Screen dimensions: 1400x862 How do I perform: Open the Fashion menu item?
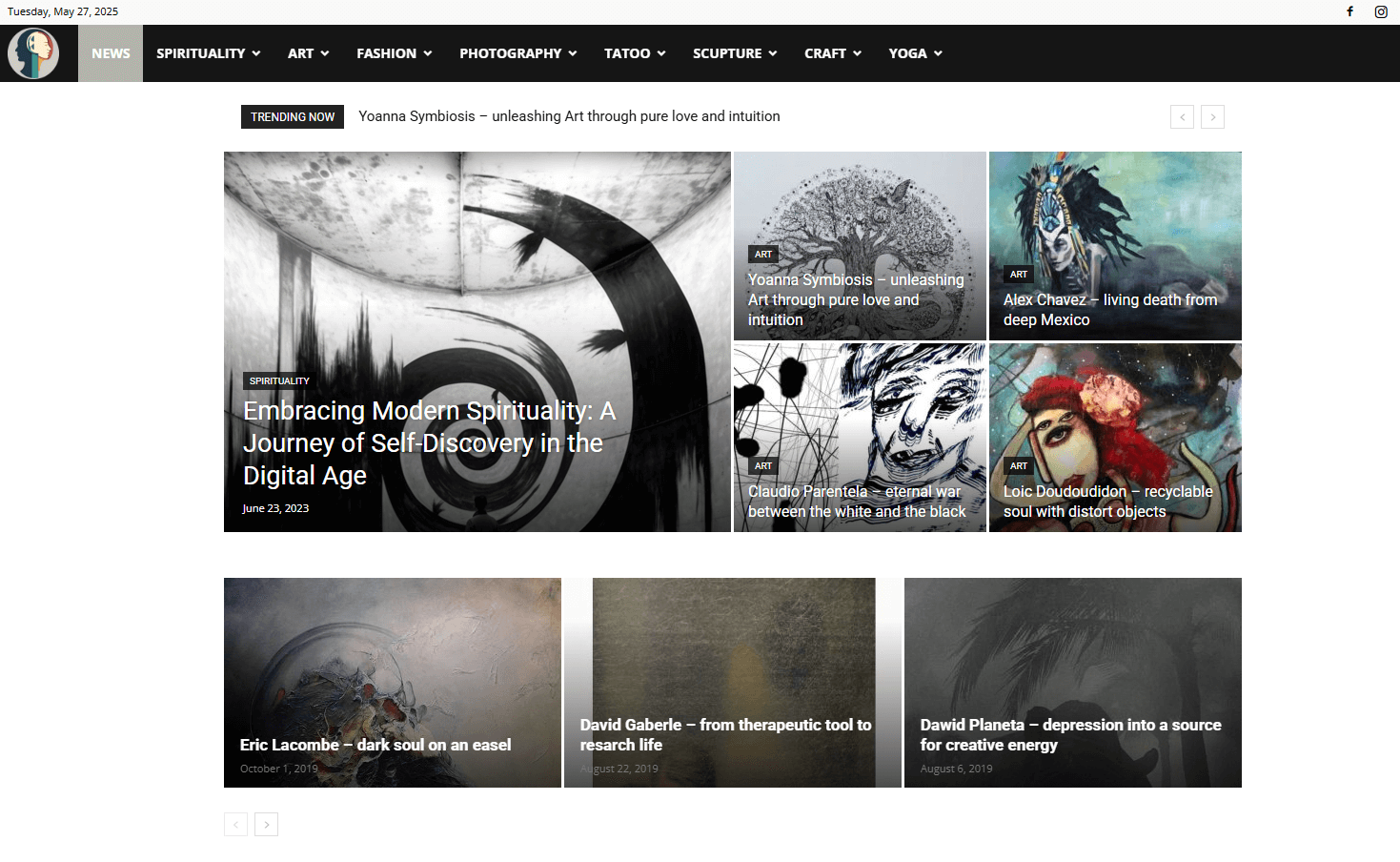click(394, 53)
